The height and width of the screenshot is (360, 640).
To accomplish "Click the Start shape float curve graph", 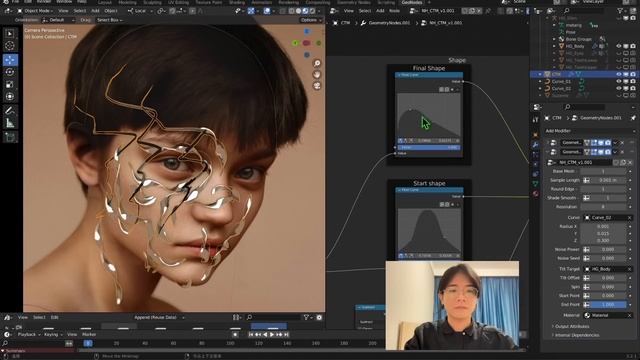I will click(x=429, y=230).
